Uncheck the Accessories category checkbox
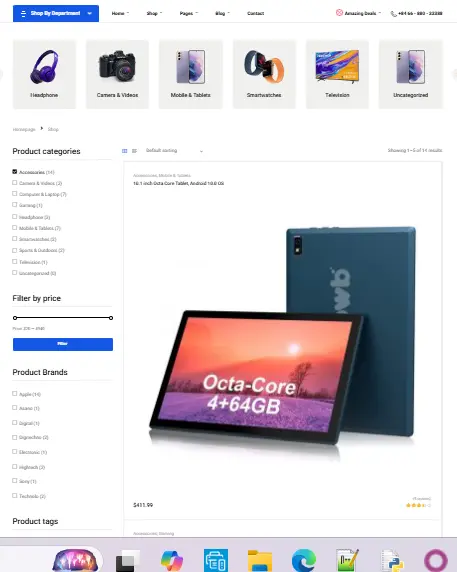457x572 pixels. pos(15,171)
